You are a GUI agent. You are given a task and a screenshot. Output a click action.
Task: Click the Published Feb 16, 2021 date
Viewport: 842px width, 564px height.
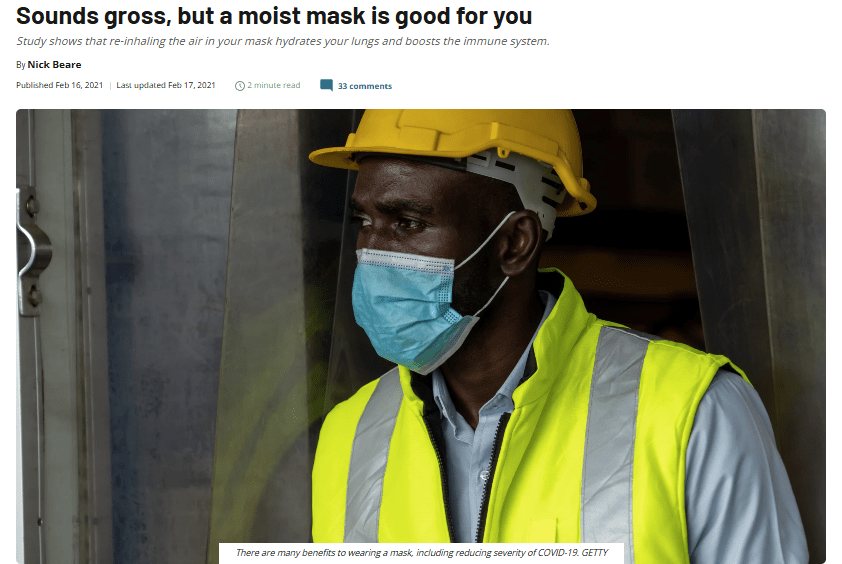[x=59, y=85]
